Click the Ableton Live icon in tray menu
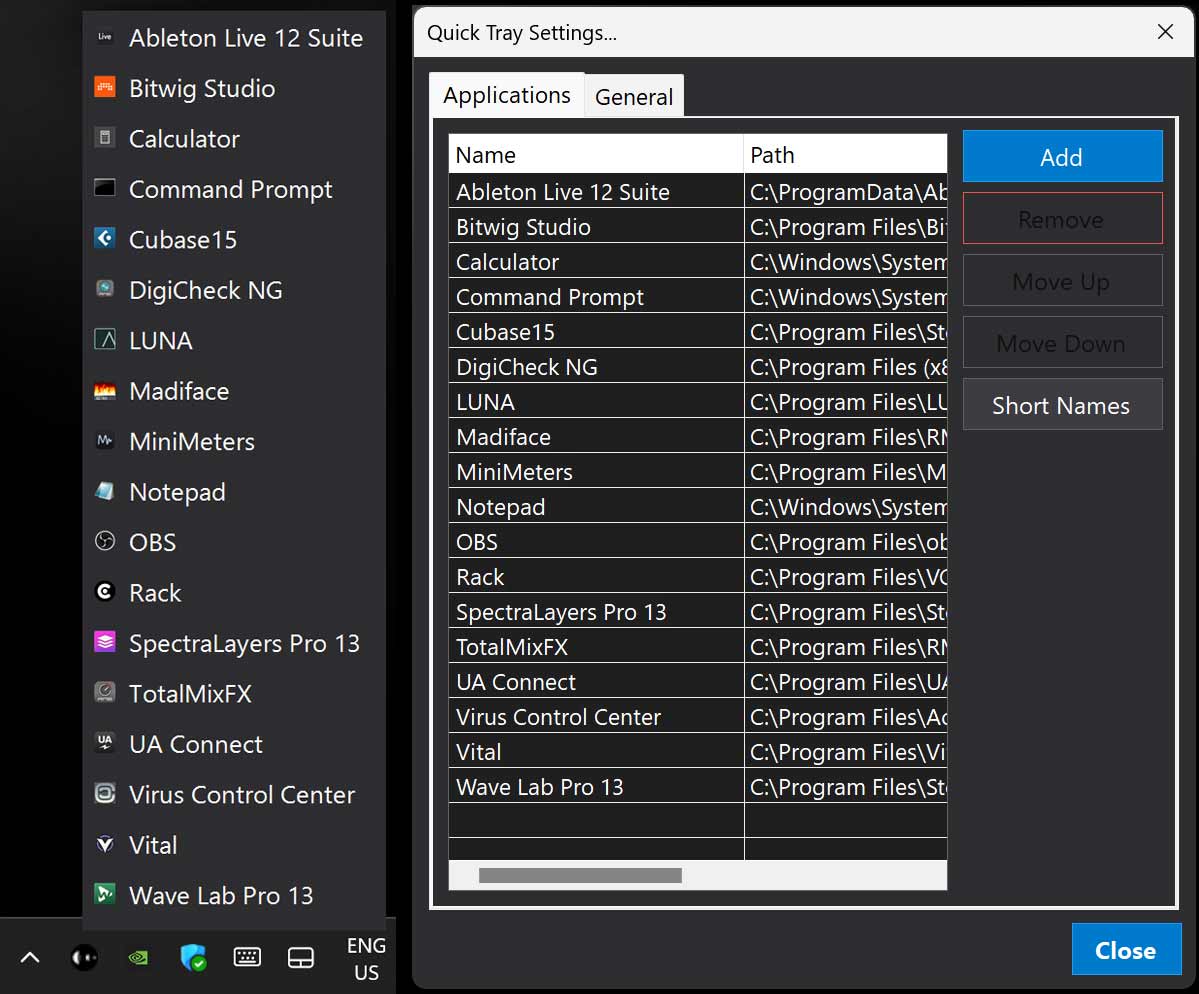Screen dimensions: 1199x994 click(105, 37)
